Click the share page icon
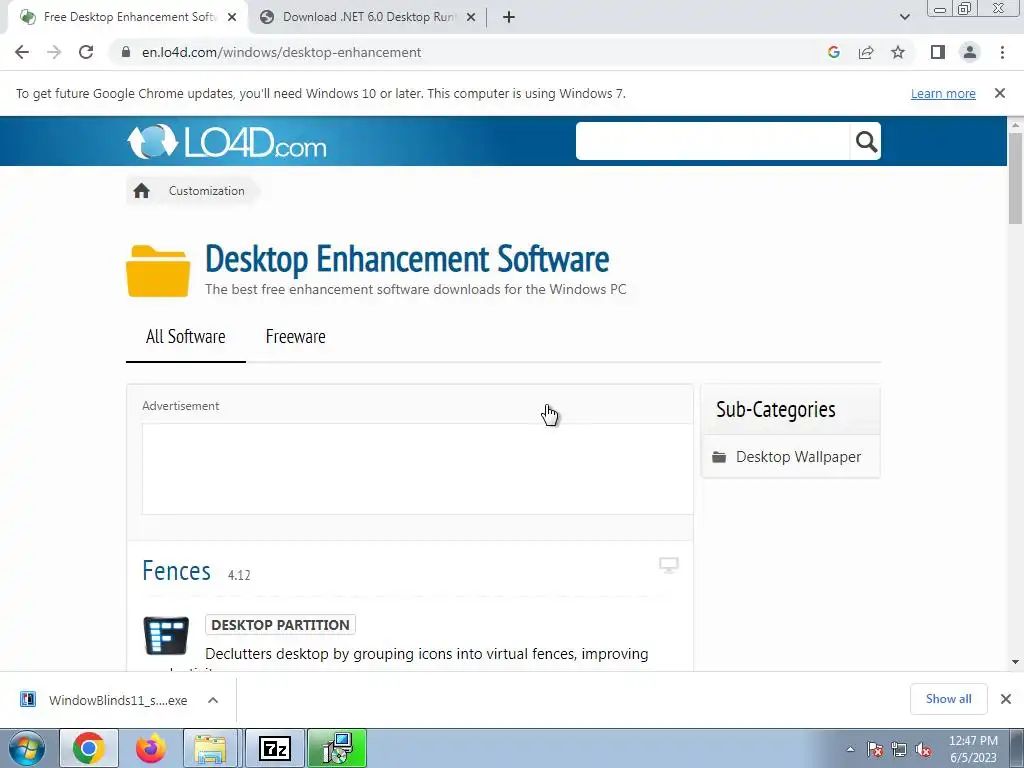 pyautogui.click(x=866, y=52)
